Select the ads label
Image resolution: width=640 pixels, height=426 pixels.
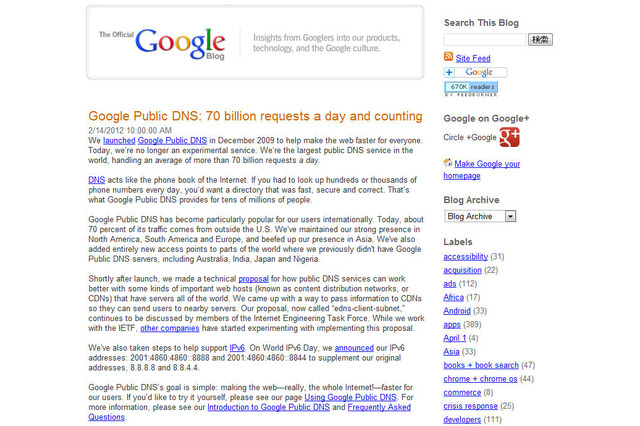click(450, 284)
